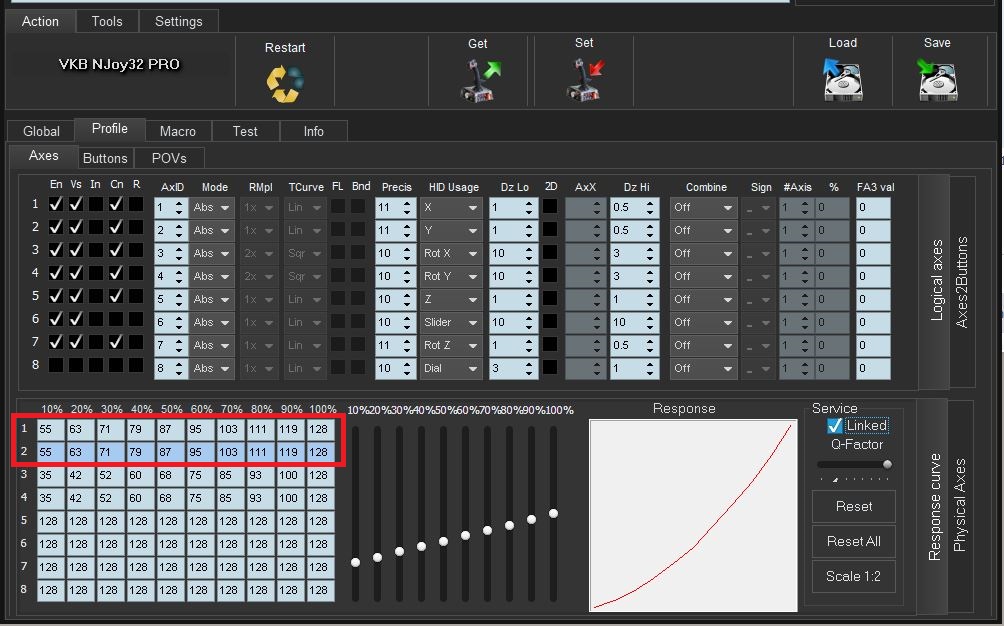Click the Load hard drive icon
Screen dimensions: 1004x626
coord(842,79)
